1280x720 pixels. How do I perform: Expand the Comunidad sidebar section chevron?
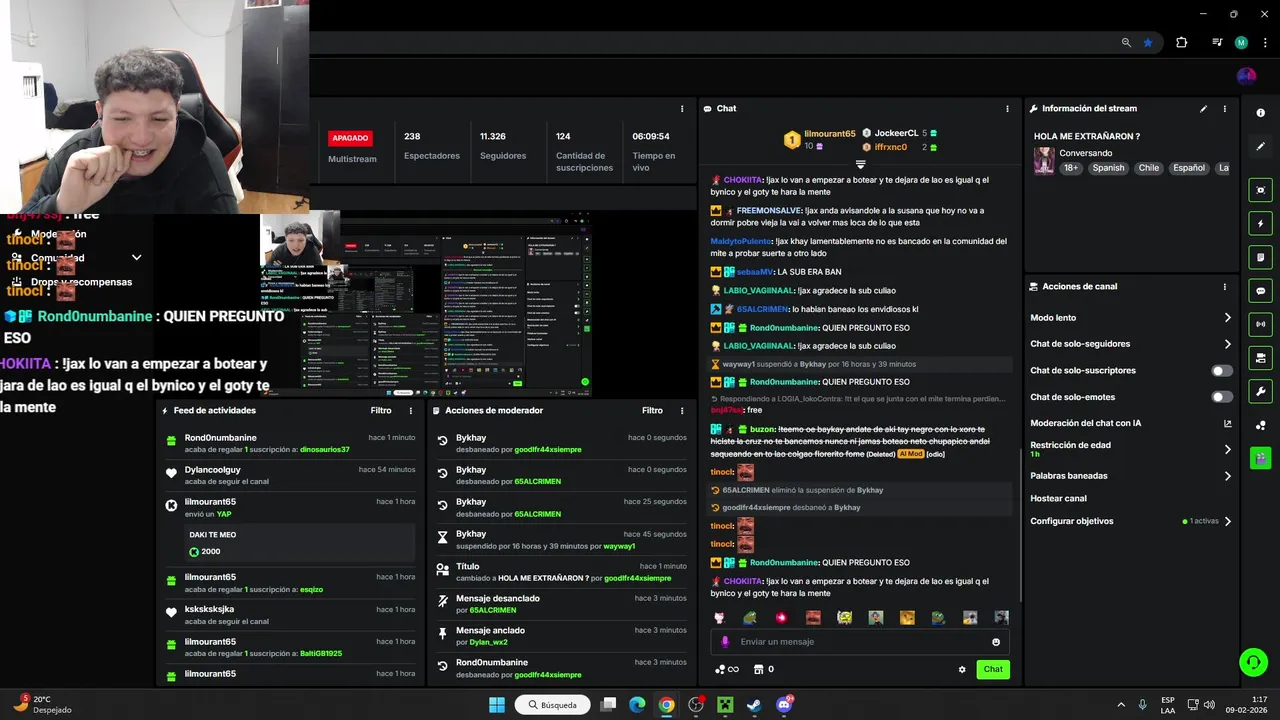click(x=136, y=257)
